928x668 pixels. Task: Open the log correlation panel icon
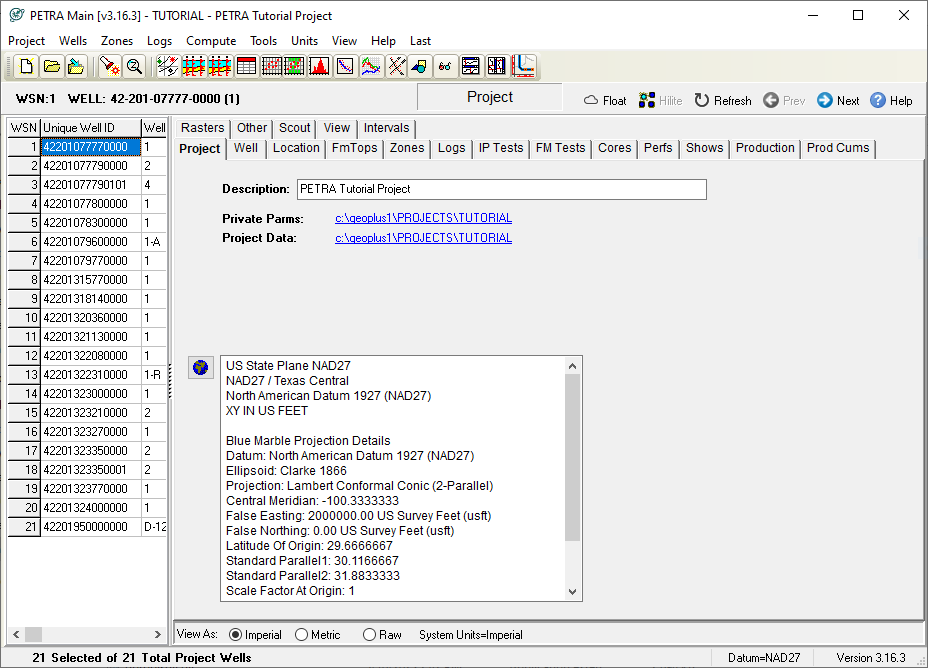tap(471, 66)
